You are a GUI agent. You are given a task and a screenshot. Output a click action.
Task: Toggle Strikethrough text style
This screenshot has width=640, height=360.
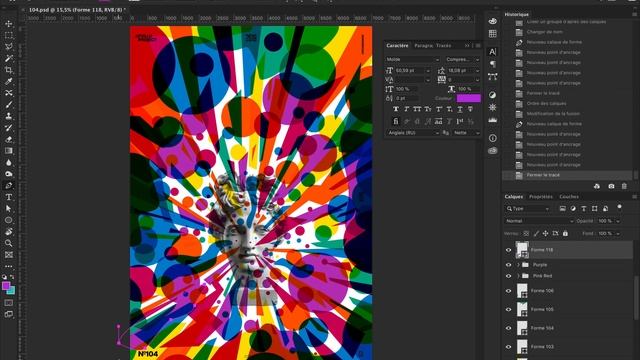470,109
